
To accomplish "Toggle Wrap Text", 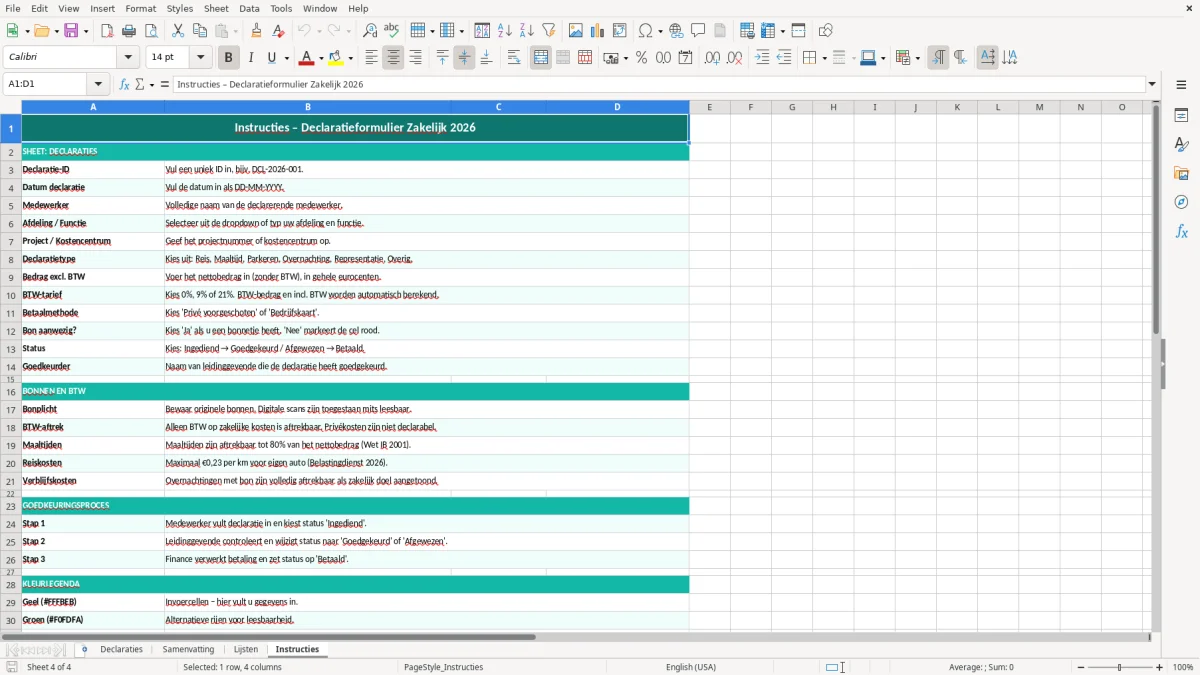I will coord(513,58).
